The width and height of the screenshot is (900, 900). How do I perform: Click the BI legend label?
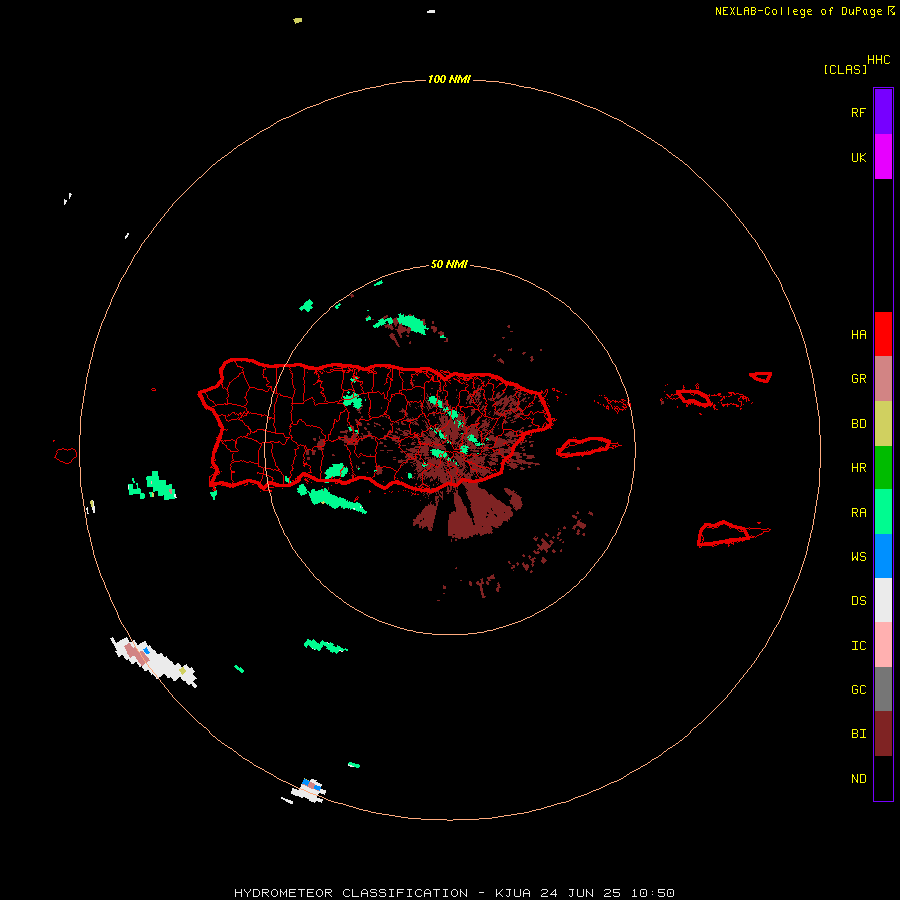pos(858,734)
